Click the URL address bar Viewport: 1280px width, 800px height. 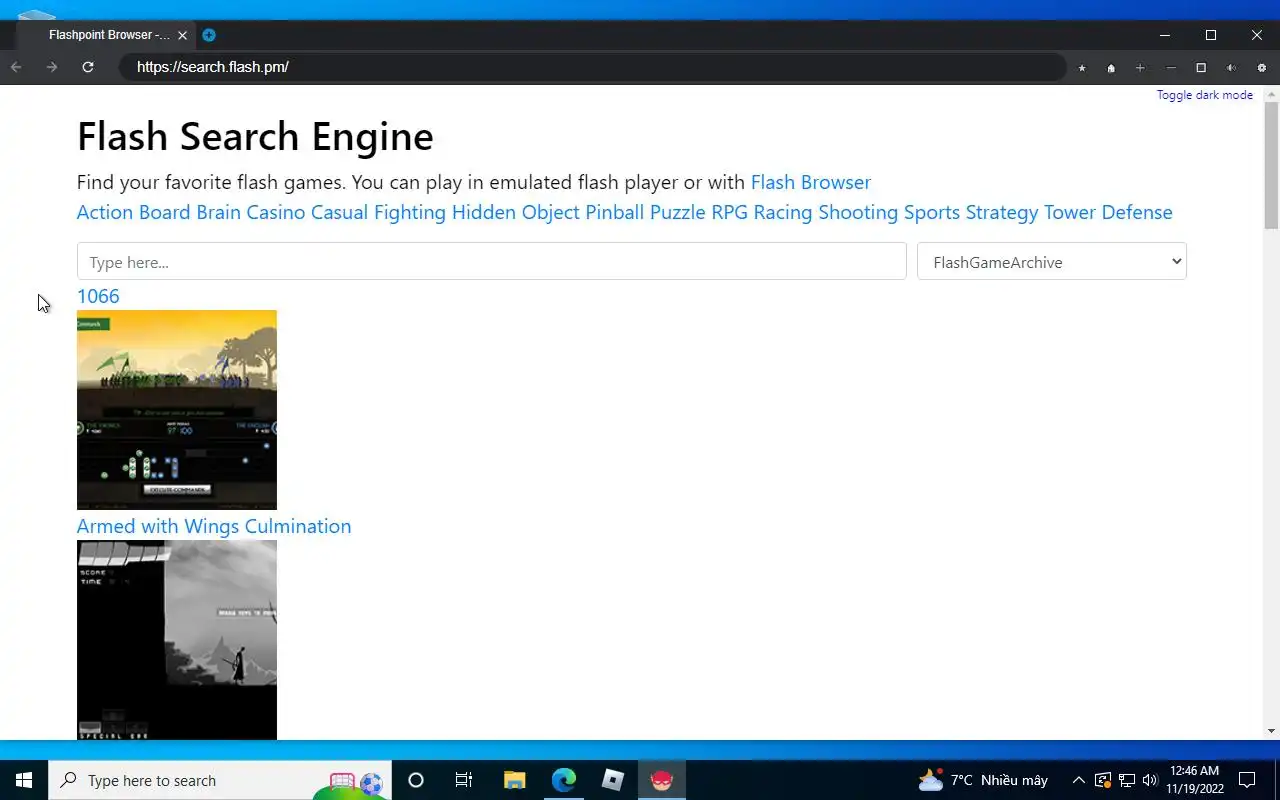click(x=592, y=67)
